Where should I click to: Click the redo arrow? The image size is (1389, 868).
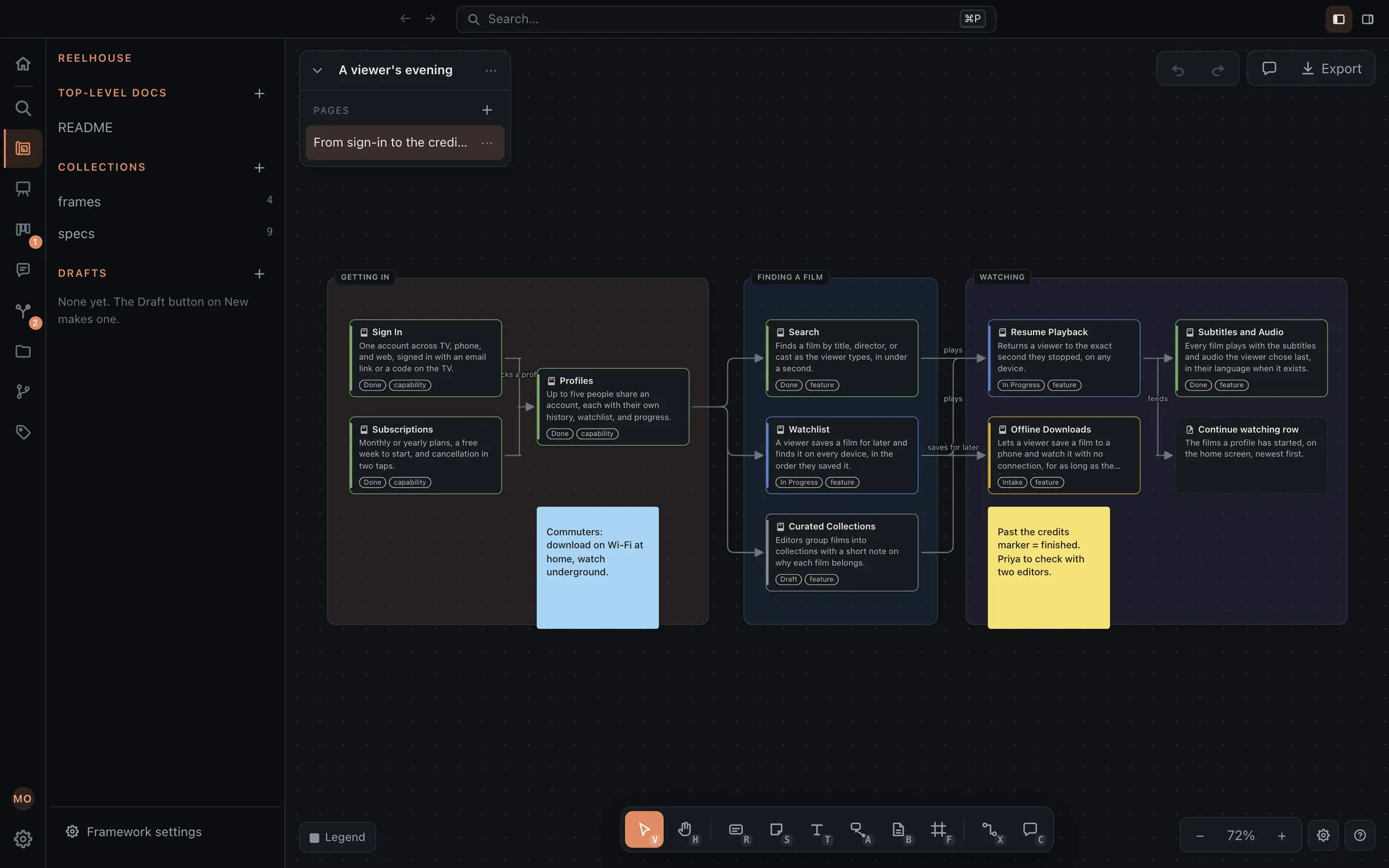click(1218, 69)
